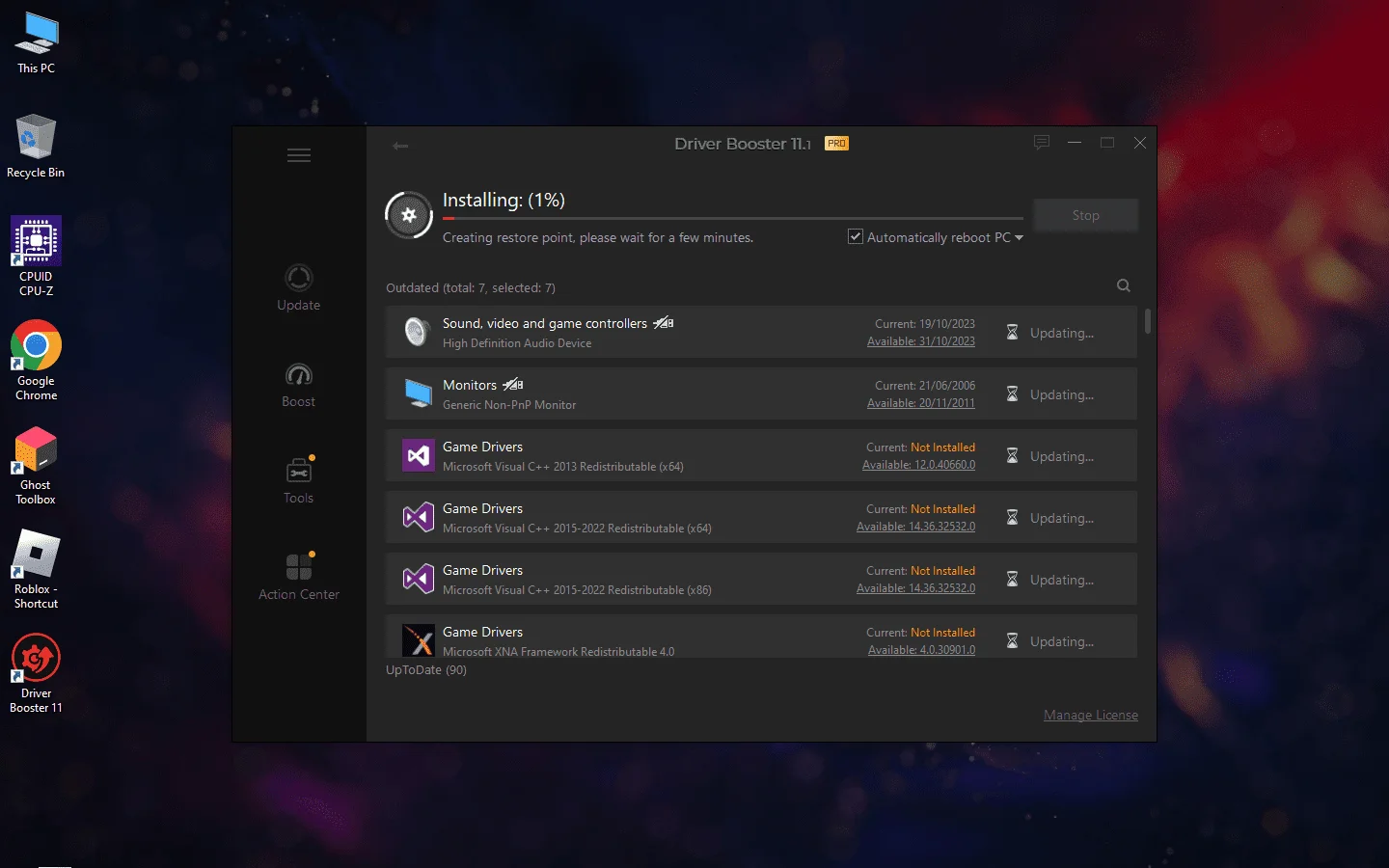Open the Action Center icon
The image size is (1389, 868).
click(x=299, y=566)
